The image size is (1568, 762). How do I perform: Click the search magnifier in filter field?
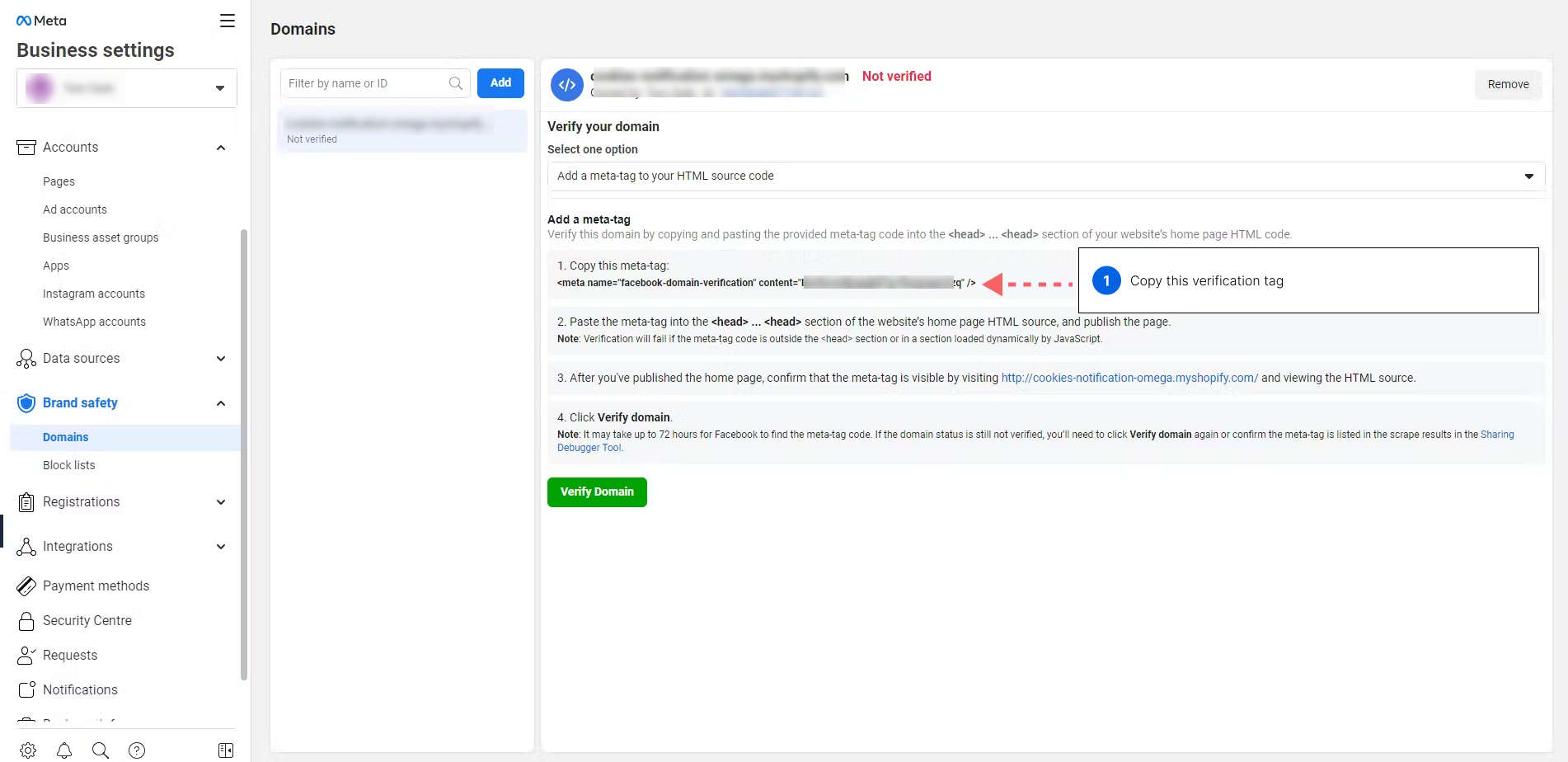pos(456,83)
